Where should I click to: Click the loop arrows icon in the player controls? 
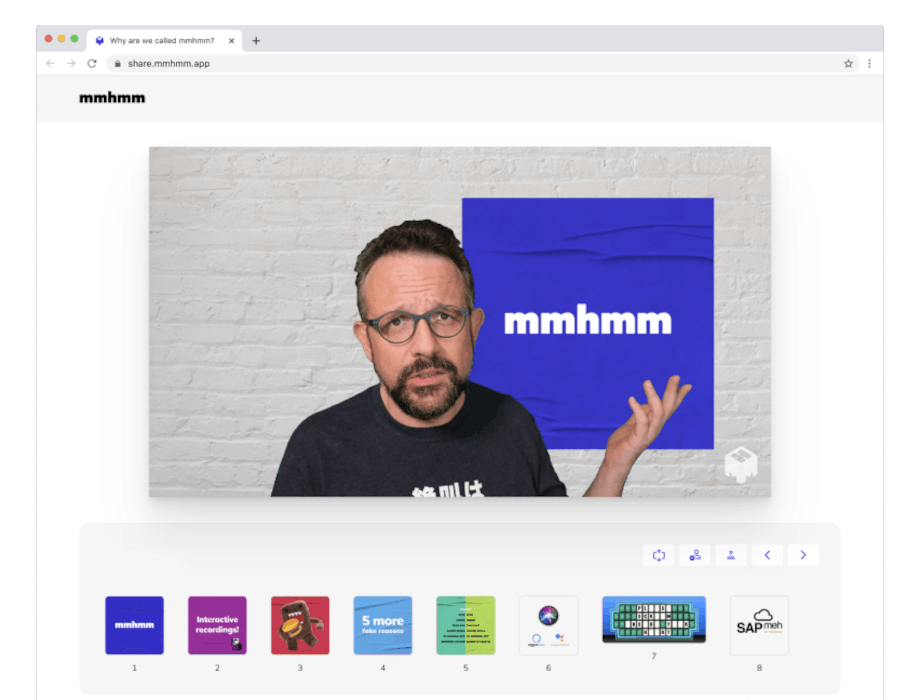(659, 555)
